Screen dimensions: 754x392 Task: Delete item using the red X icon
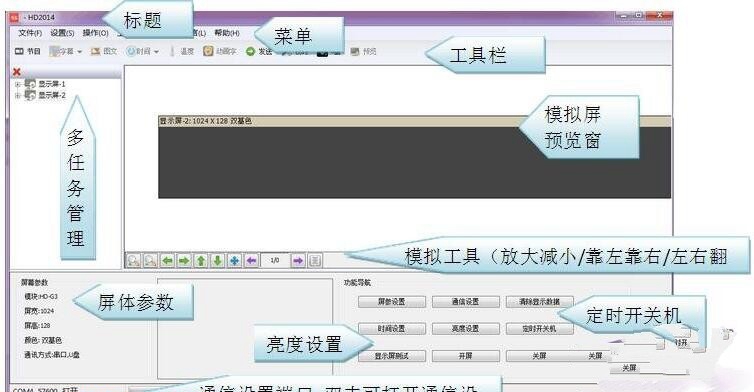coord(17,72)
